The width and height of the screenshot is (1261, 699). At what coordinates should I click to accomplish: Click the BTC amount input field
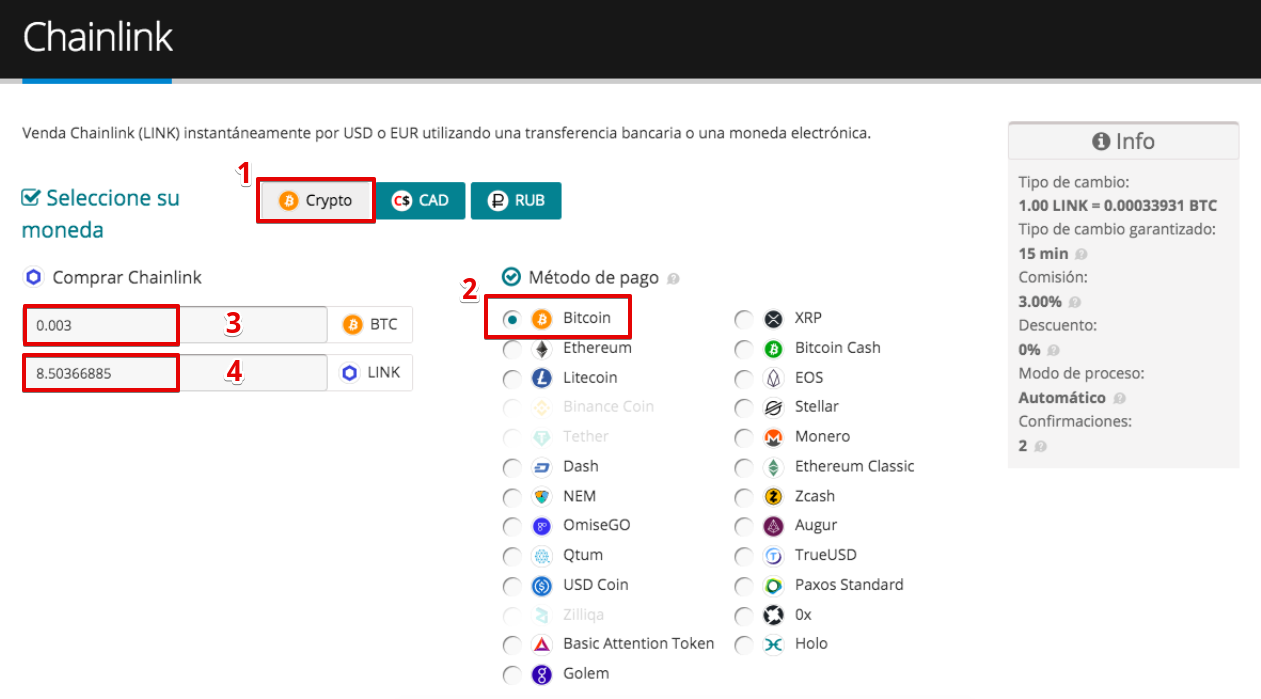(175, 325)
